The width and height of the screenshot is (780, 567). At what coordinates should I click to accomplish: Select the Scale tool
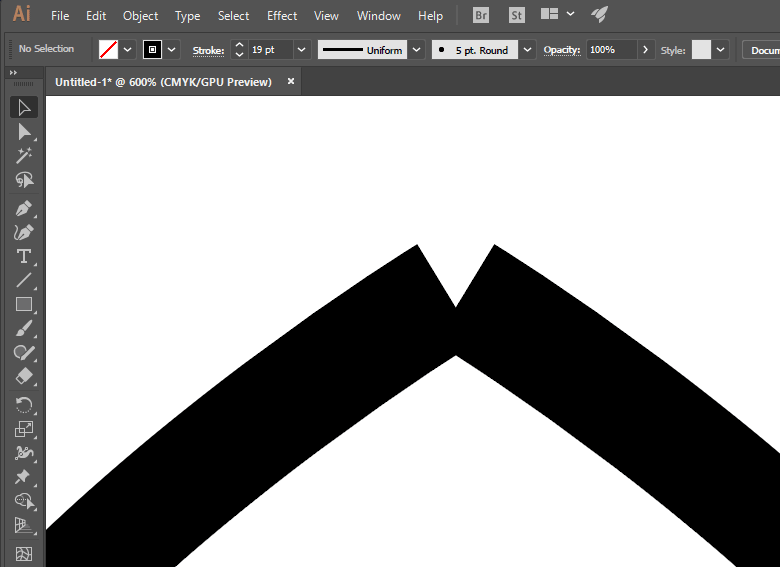[x=24, y=429]
